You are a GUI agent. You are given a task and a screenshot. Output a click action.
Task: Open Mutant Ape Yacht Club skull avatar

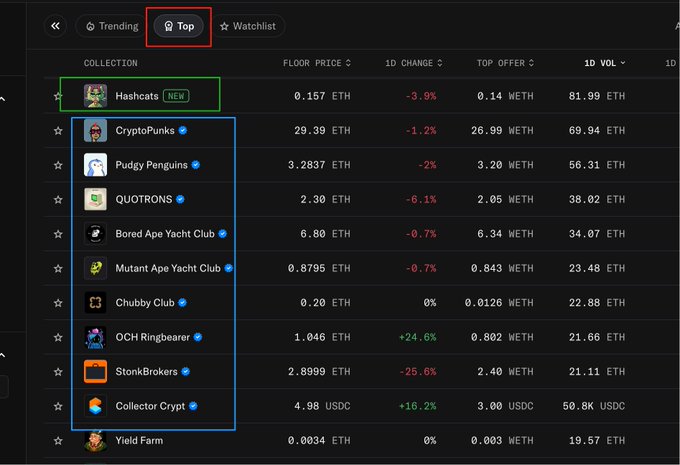point(95,269)
